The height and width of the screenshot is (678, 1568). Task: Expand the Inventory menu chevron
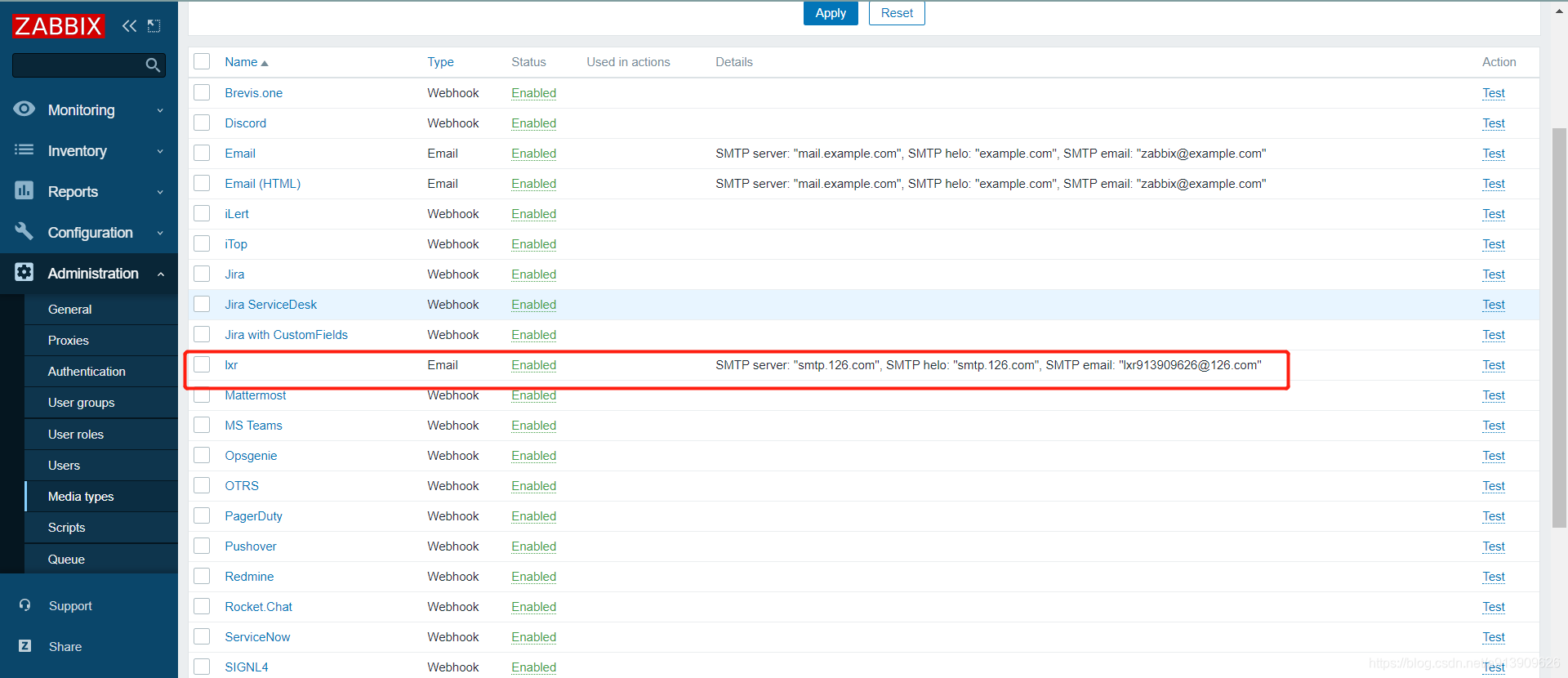click(x=160, y=151)
